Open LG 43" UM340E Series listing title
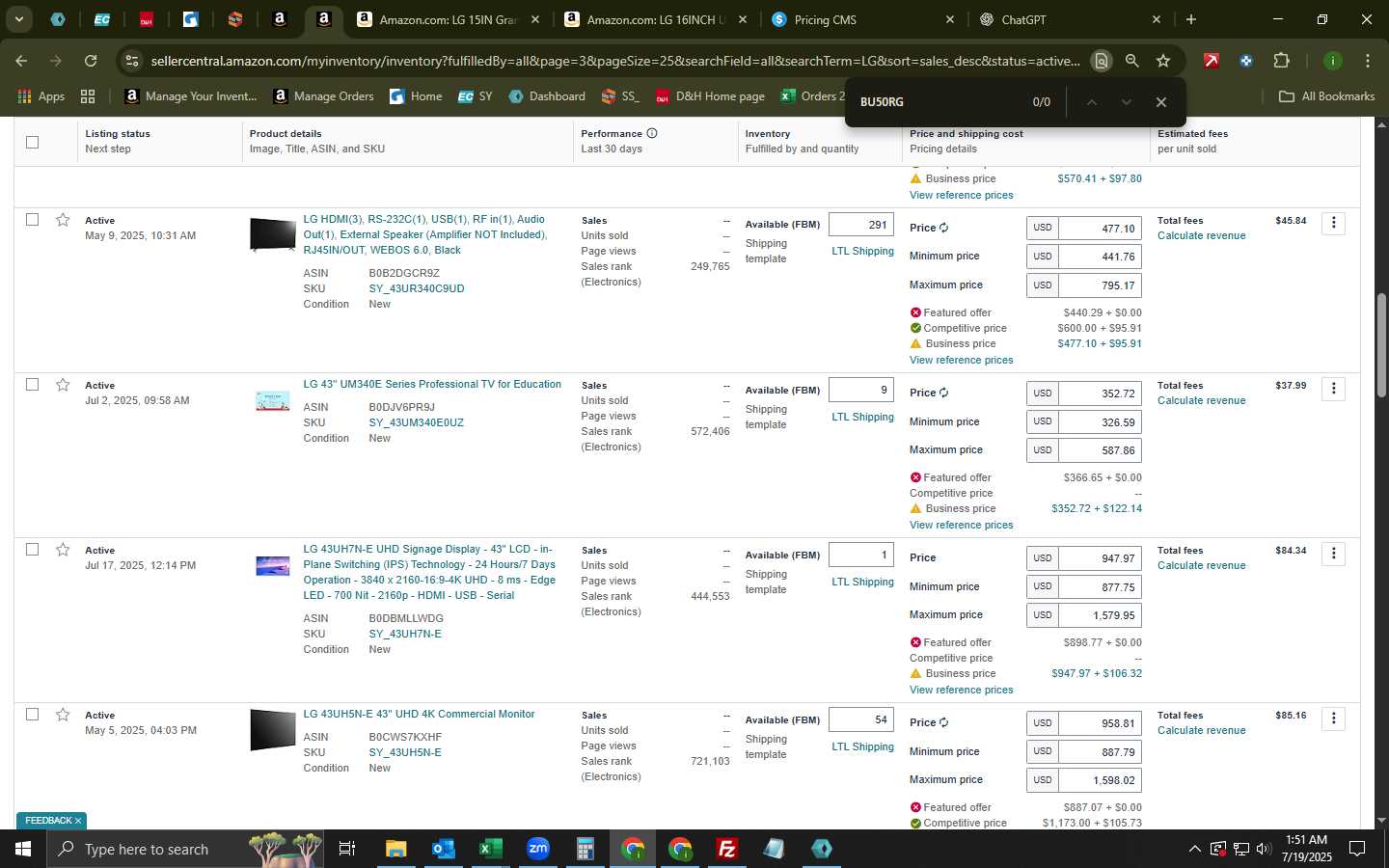This screenshot has width=1389, height=868. coord(432,385)
